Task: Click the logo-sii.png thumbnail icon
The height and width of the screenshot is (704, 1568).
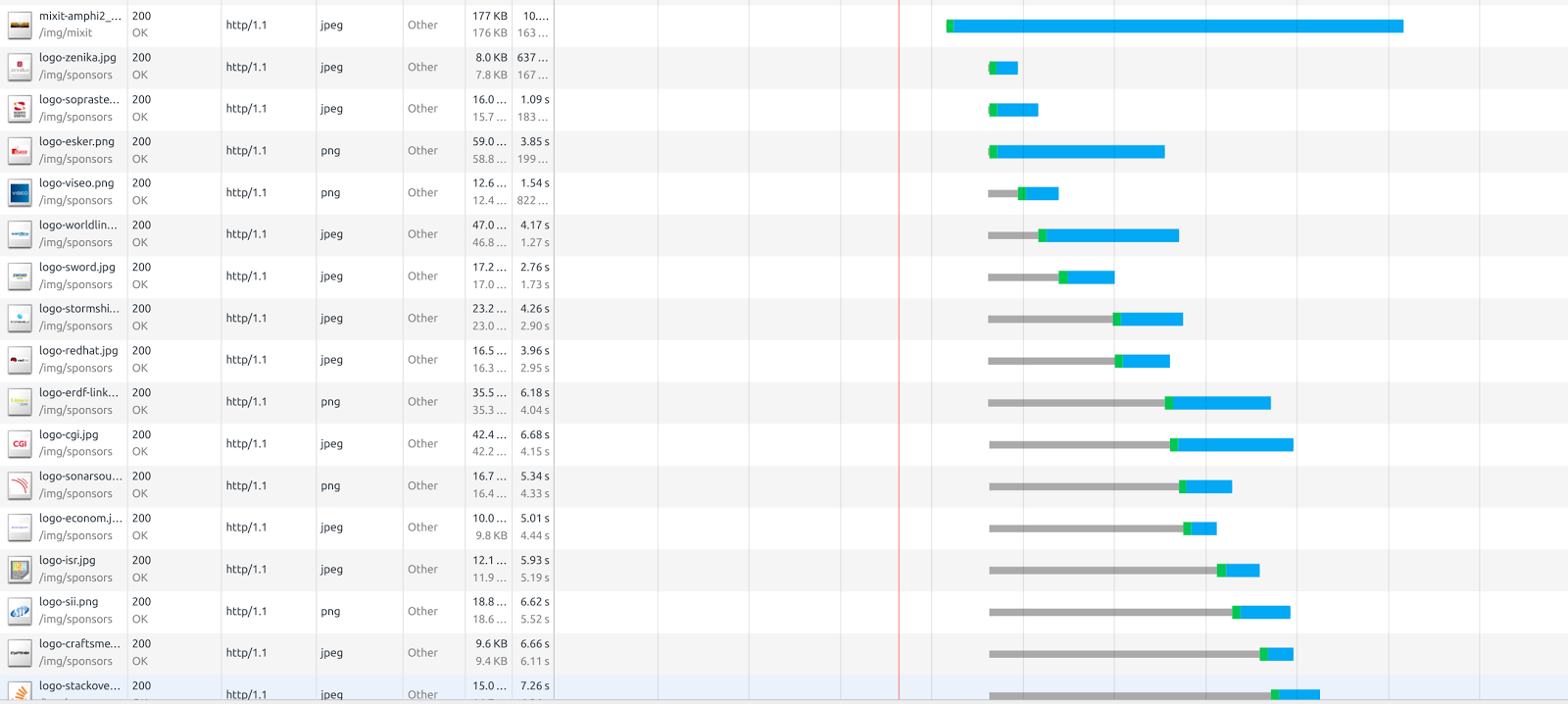Action: pyautogui.click(x=20, y=612)
